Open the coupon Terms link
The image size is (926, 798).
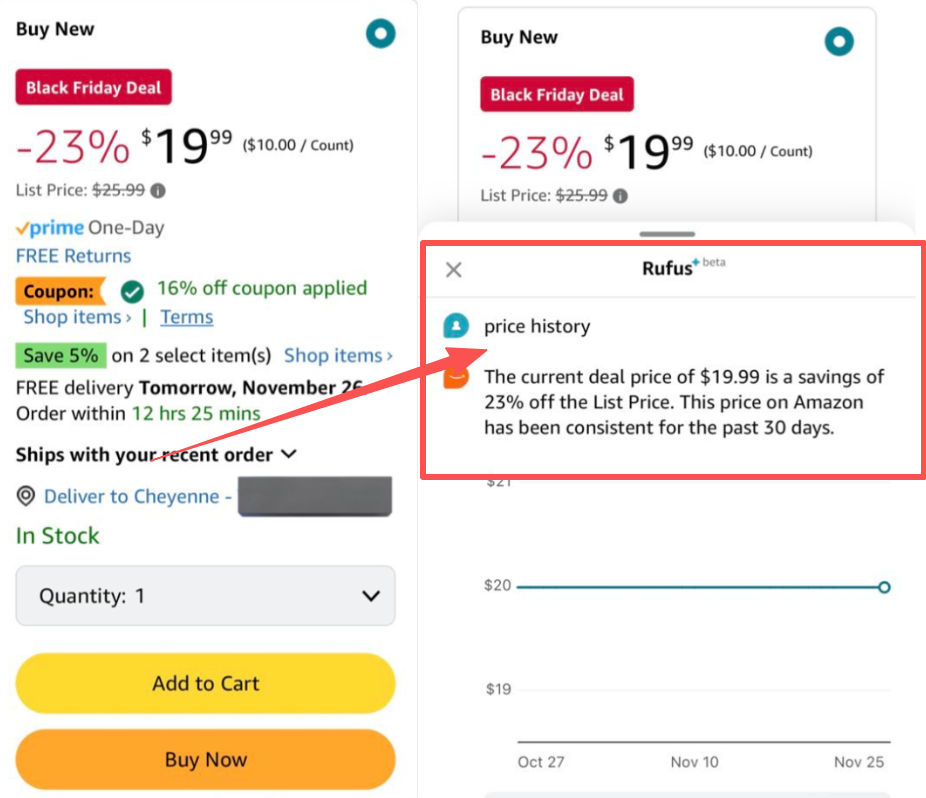click(186, 317)
